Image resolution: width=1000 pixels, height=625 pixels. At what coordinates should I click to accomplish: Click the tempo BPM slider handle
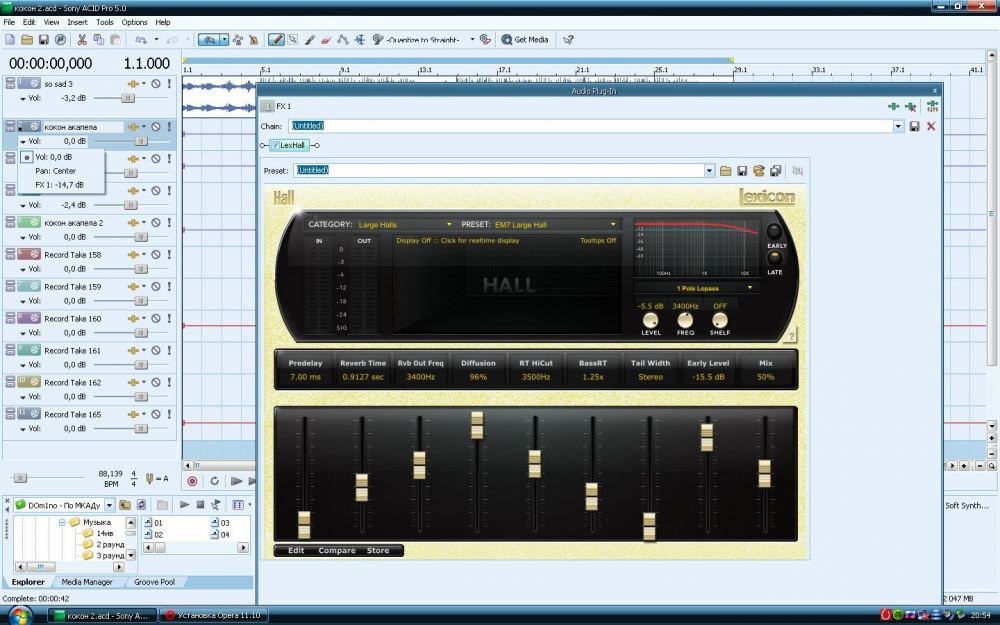click(20, 478)
